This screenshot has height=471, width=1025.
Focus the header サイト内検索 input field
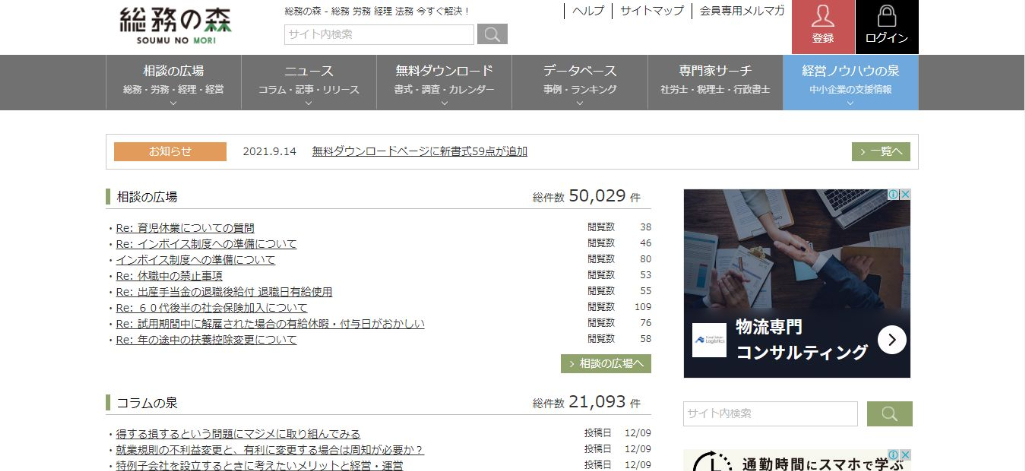pos(378,35)
